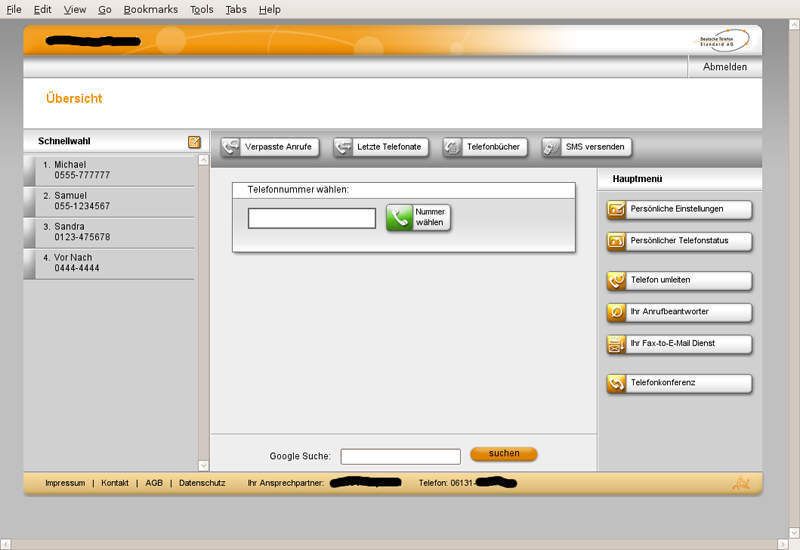Click the Telefon umleiten orange icon
800x550 pixels.
[x=616, y=281]
